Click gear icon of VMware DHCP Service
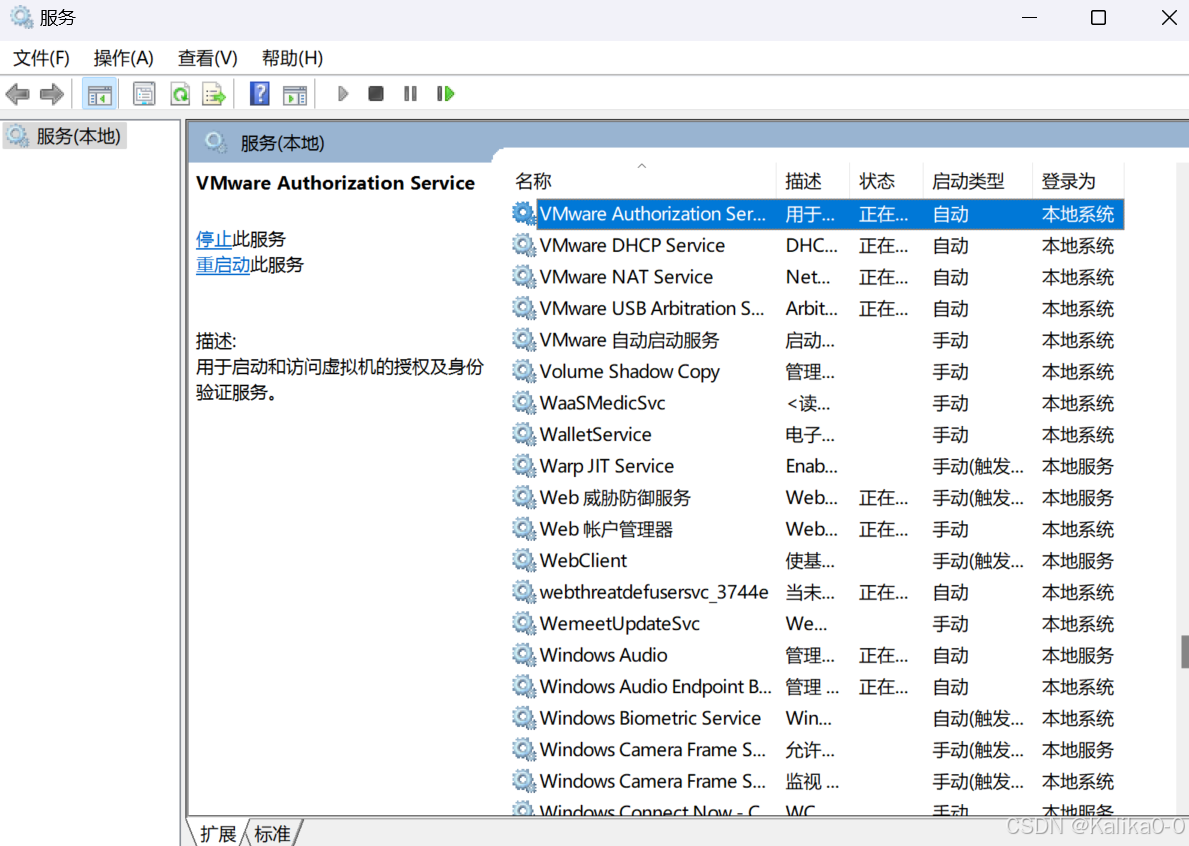This screenshot has width=1189, height=846. 523,245
